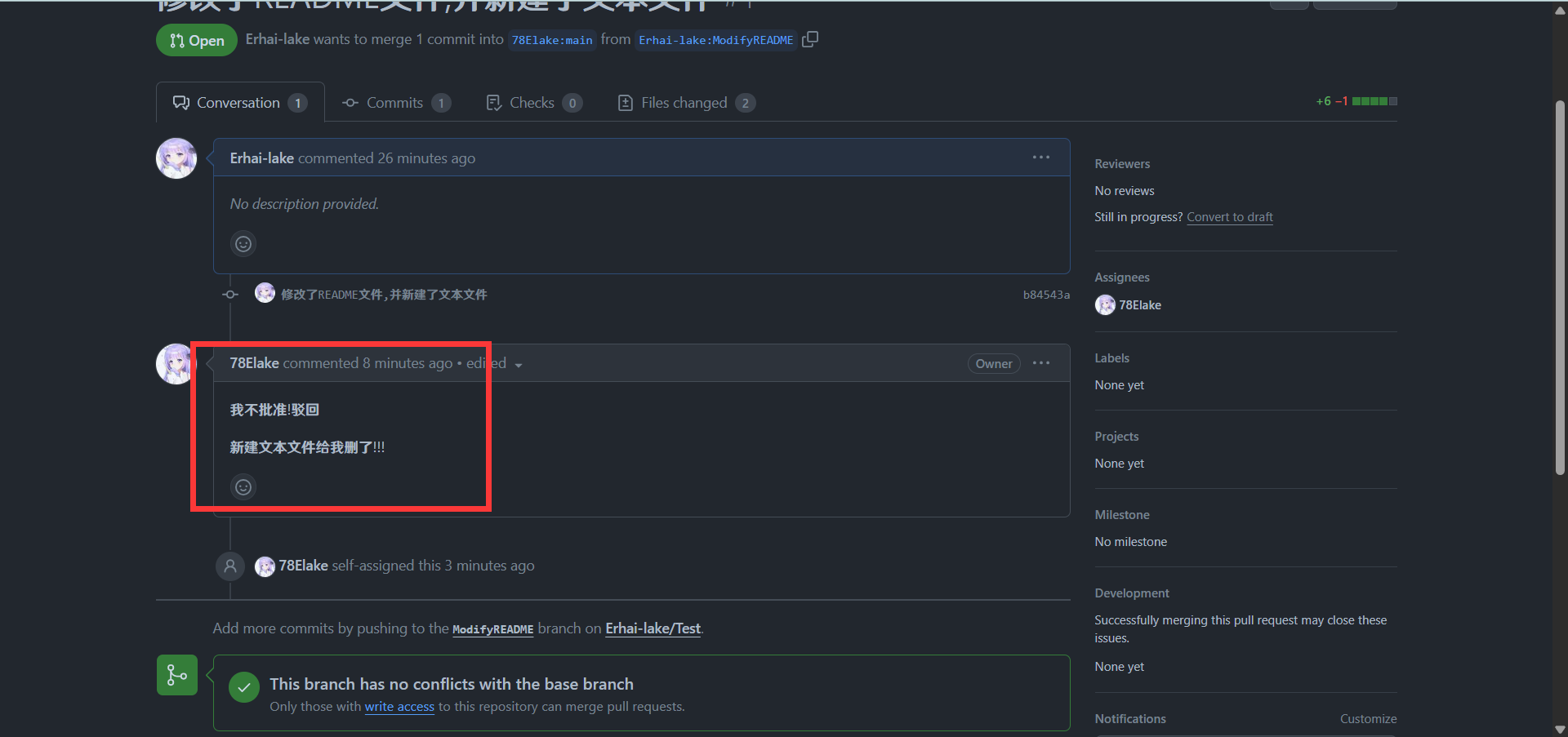
Task: Click Erhai-lake's avatar beside first comment
Action: click(x=176, y=158)
